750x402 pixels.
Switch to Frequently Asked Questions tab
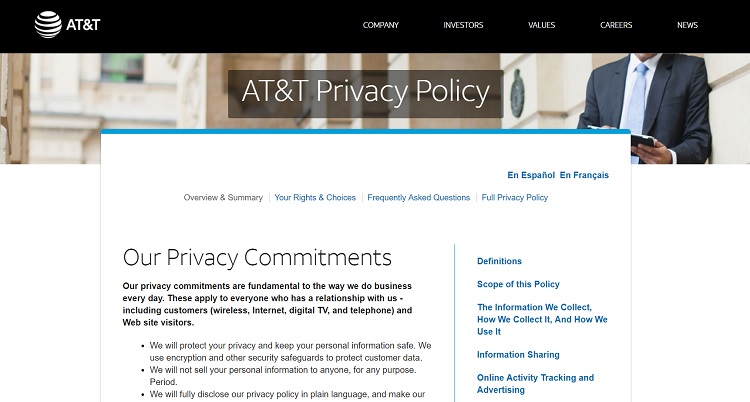418,198
